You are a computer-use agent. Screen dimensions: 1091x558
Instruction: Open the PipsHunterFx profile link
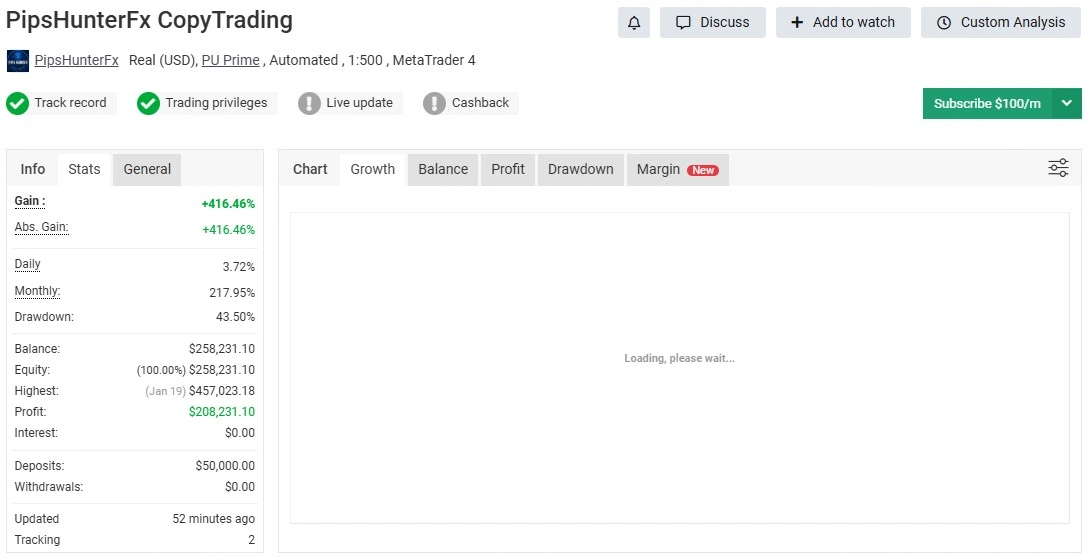(76, 60)
